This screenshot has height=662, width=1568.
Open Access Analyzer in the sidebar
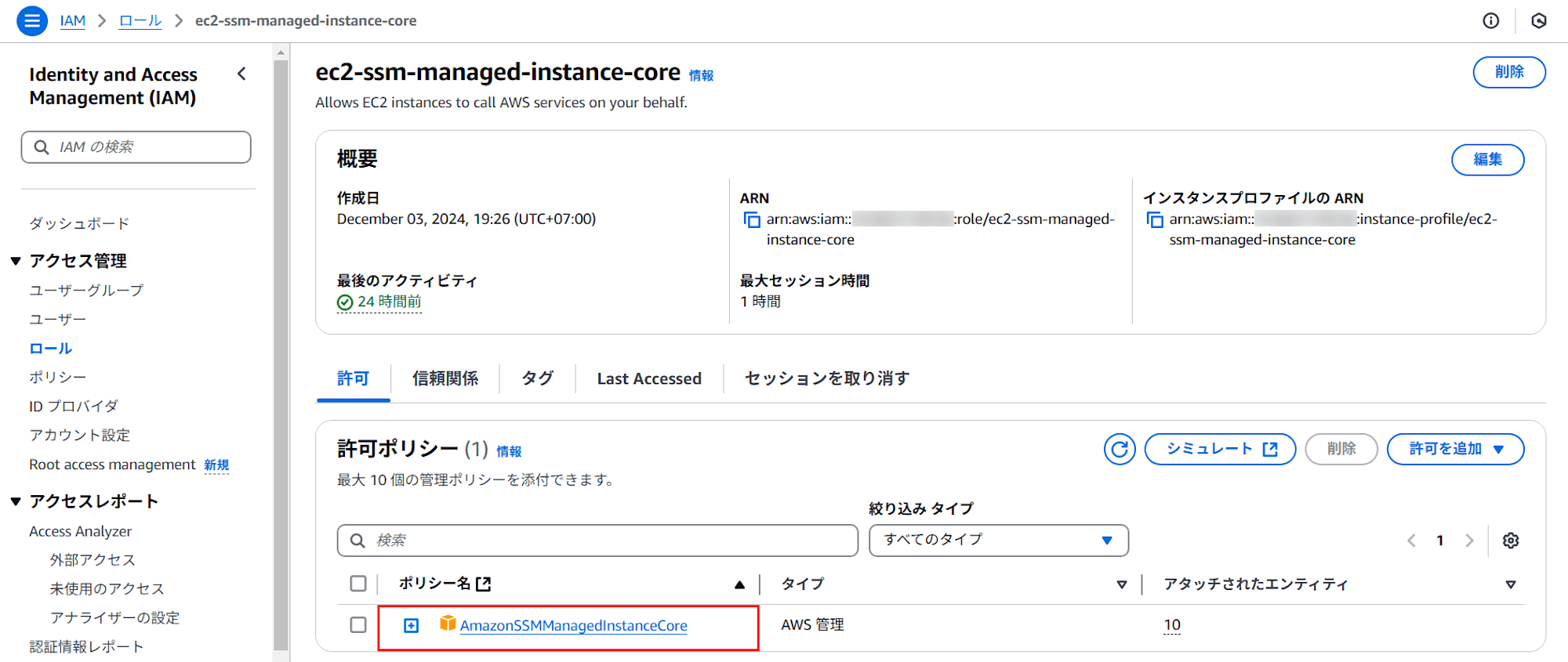tap(80, 532)
